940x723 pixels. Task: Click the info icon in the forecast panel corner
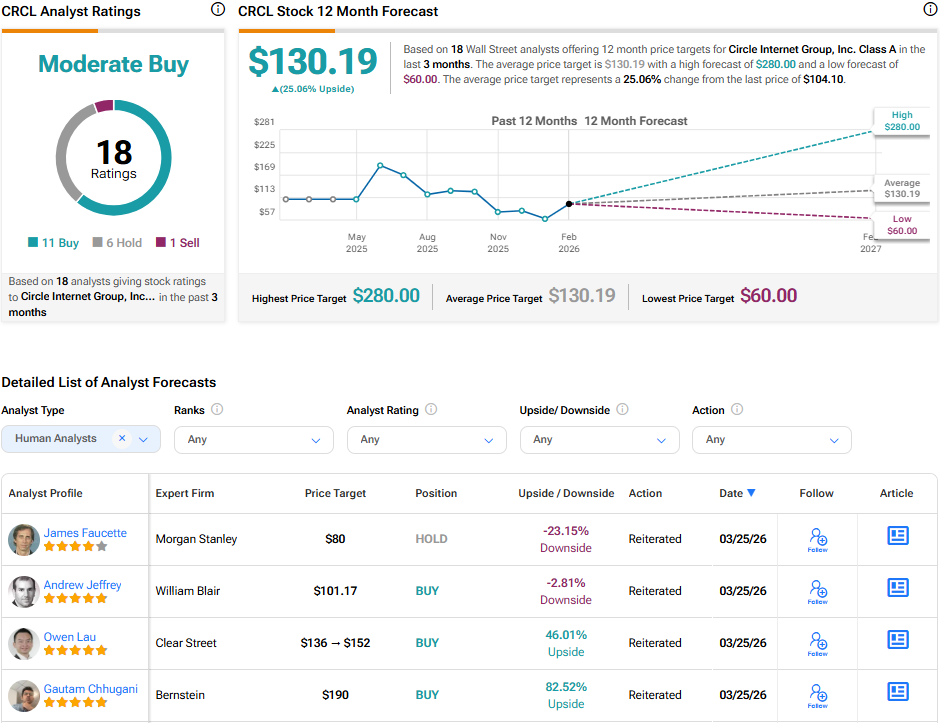928,9
